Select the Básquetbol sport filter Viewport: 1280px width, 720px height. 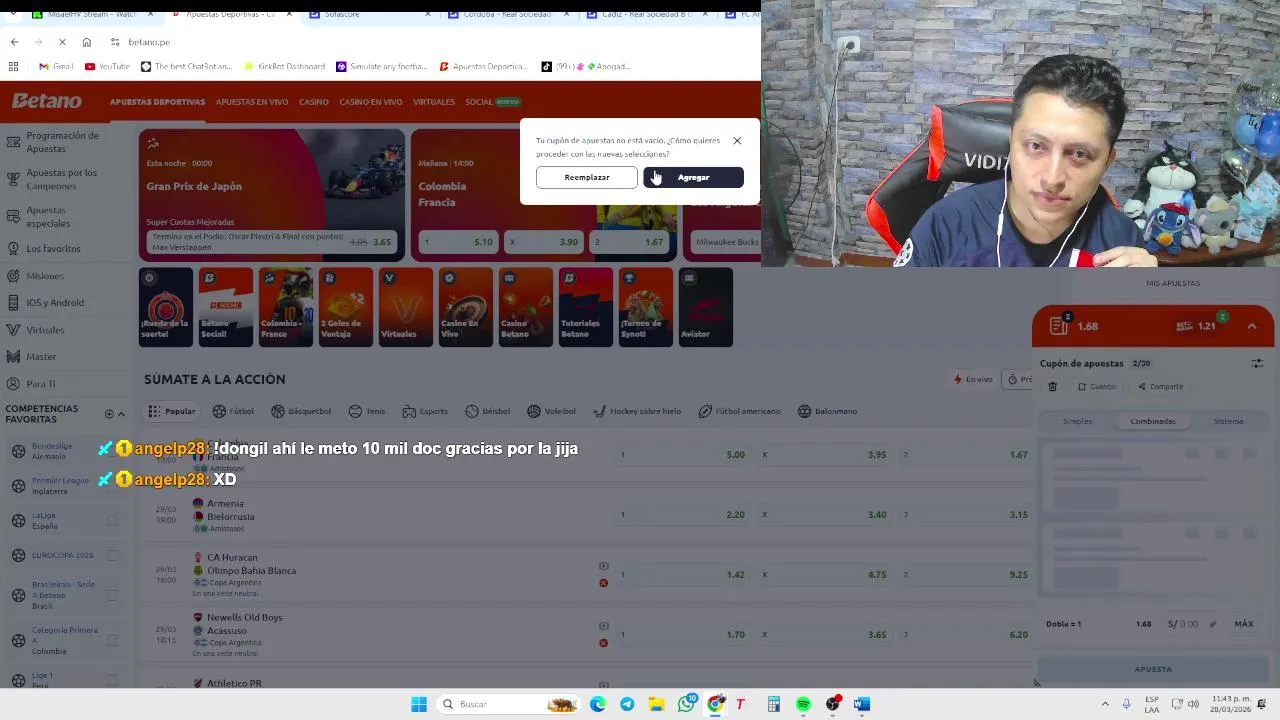point(300,411)
